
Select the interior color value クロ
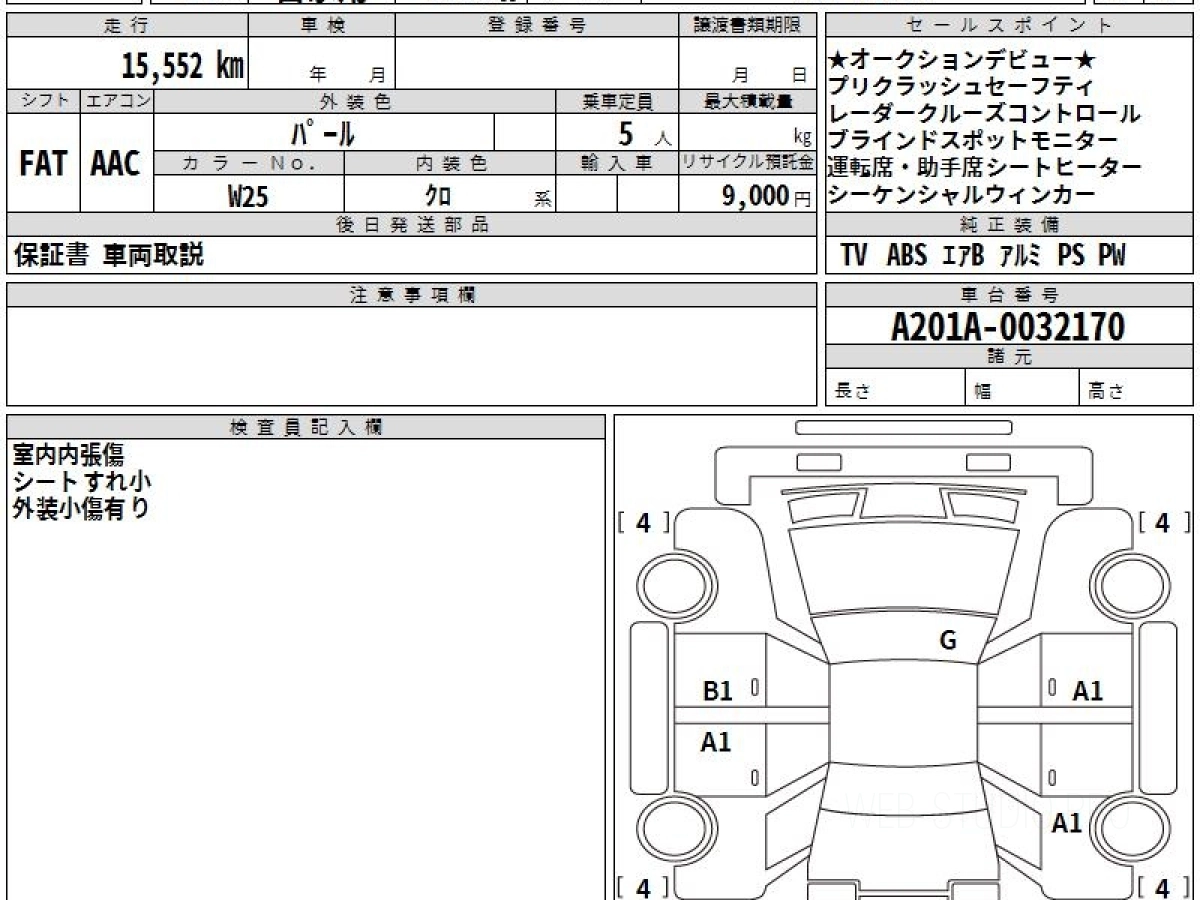pos(438,196)
